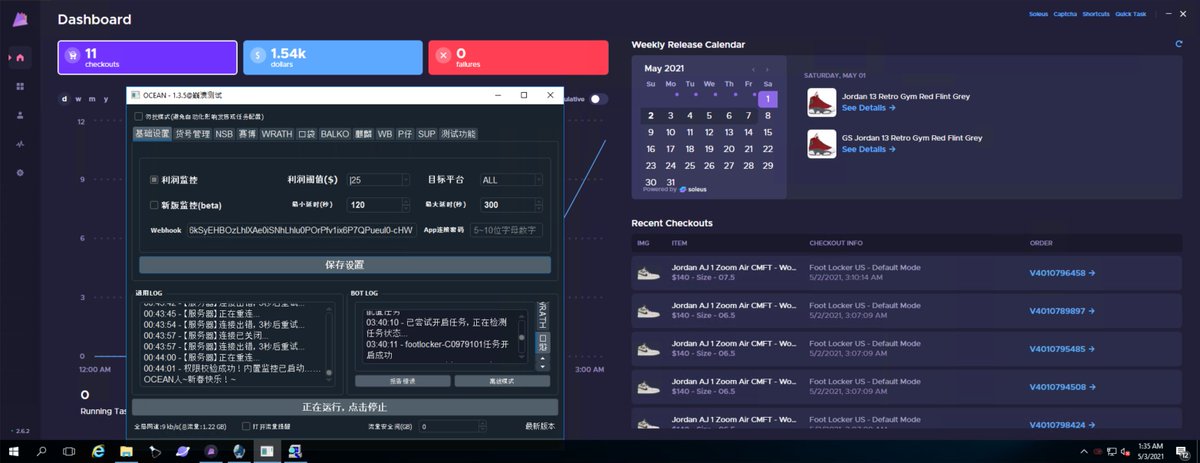1200x463 pixels.
Task: Click the 正在运行, 点击停止 button
Action: point(344,407)
